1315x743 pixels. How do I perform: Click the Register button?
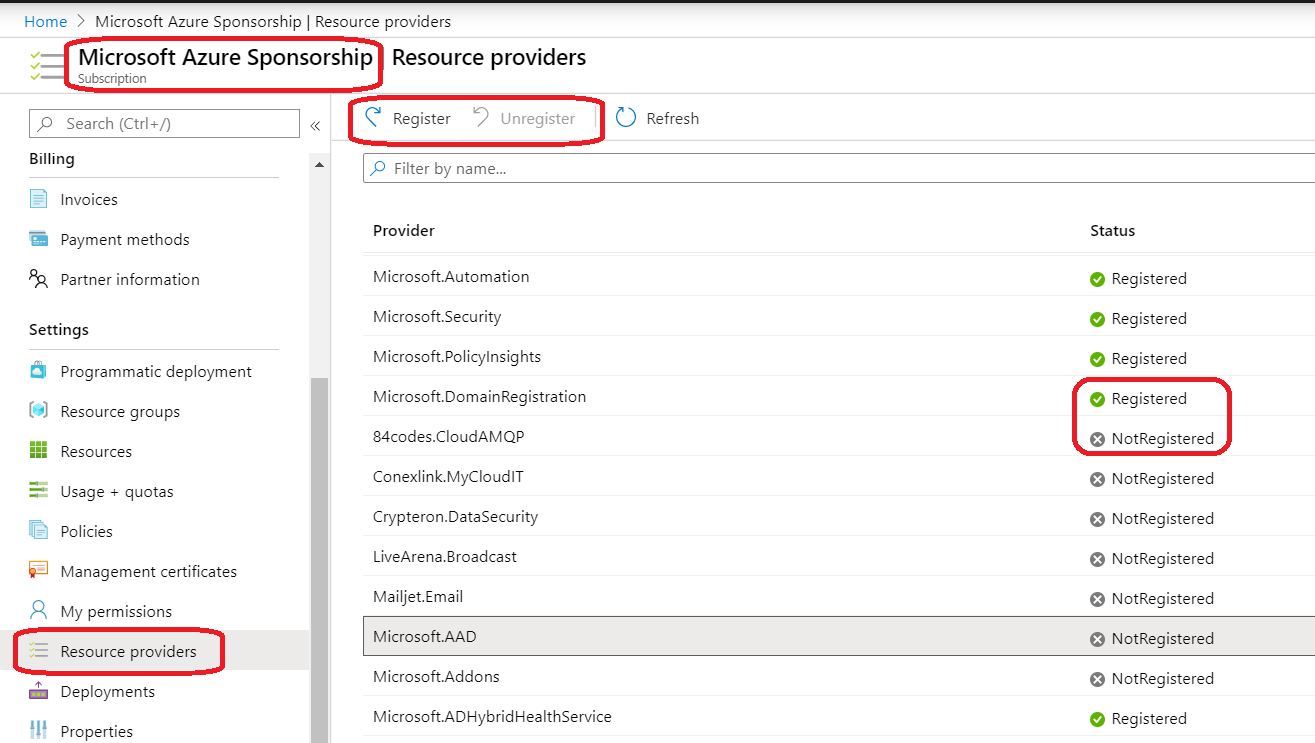[408, 118]
